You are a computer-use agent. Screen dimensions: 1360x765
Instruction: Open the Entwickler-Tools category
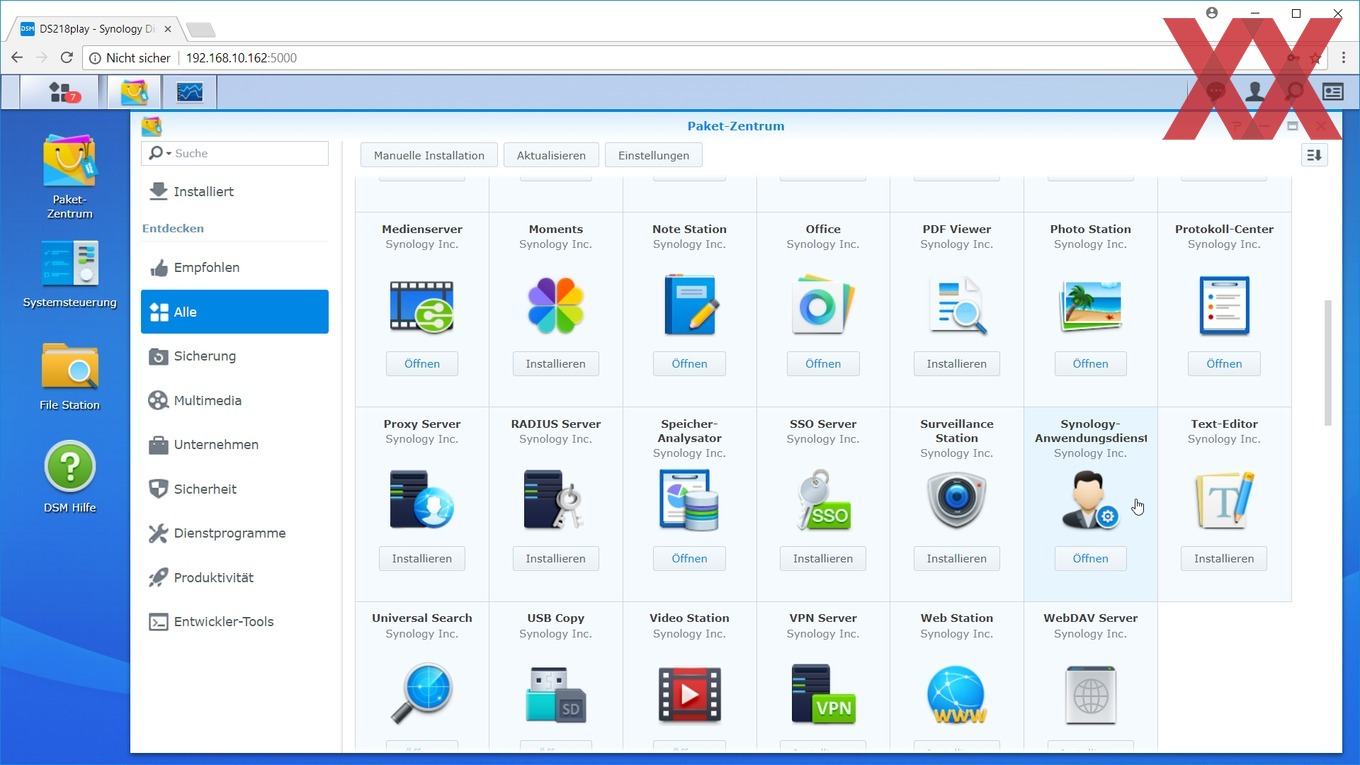pyautogui.click(x=235, y=621)
